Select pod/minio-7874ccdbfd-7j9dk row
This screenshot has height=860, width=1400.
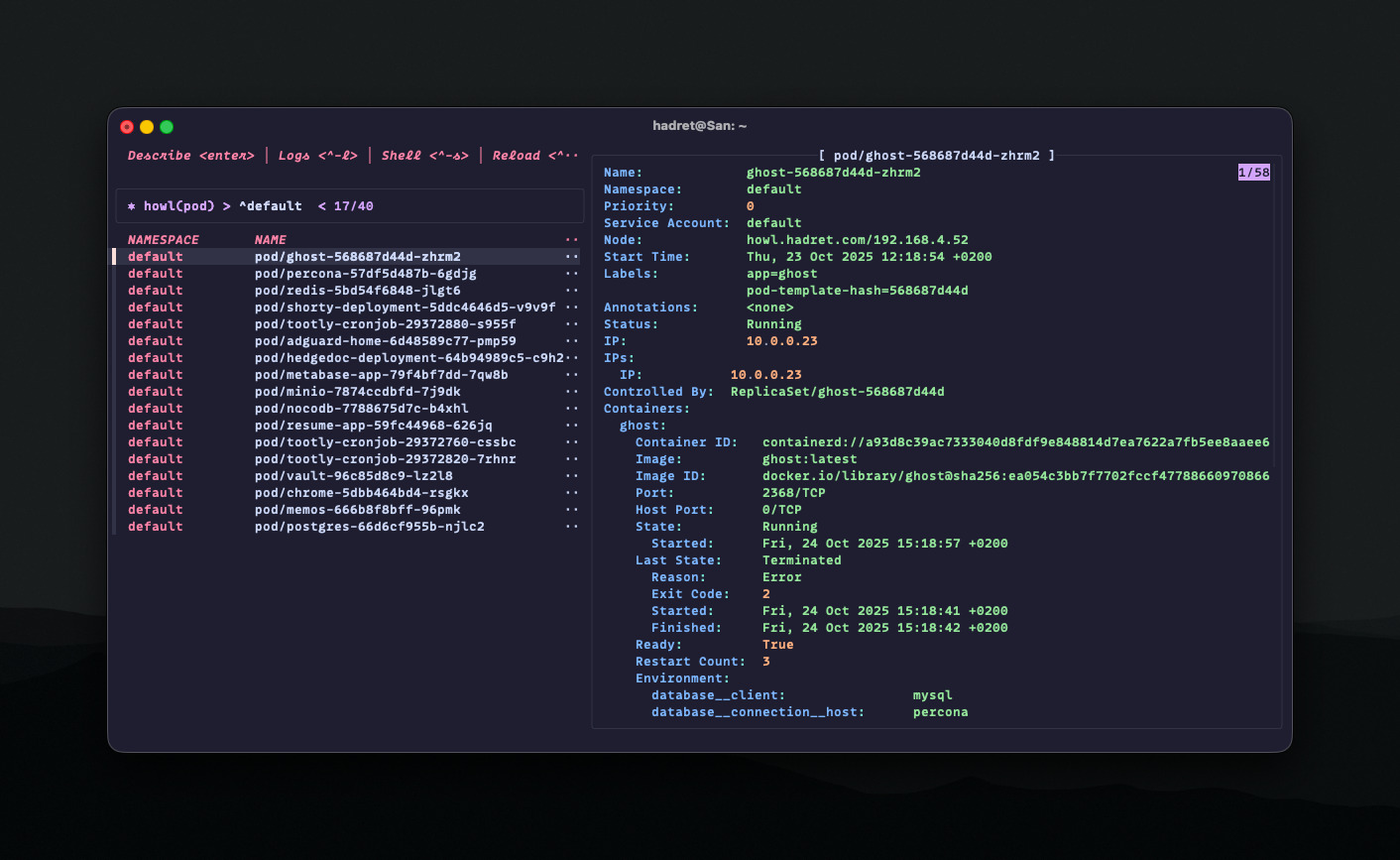point(357,392)
